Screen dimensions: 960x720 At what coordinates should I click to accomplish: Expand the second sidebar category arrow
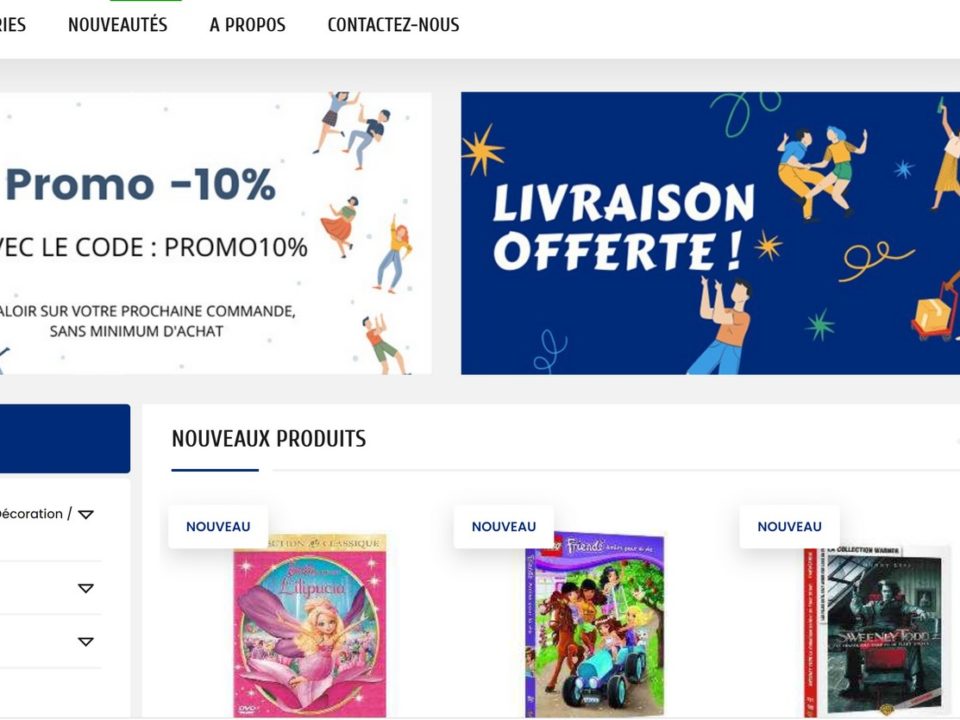[x=86, y=588]
